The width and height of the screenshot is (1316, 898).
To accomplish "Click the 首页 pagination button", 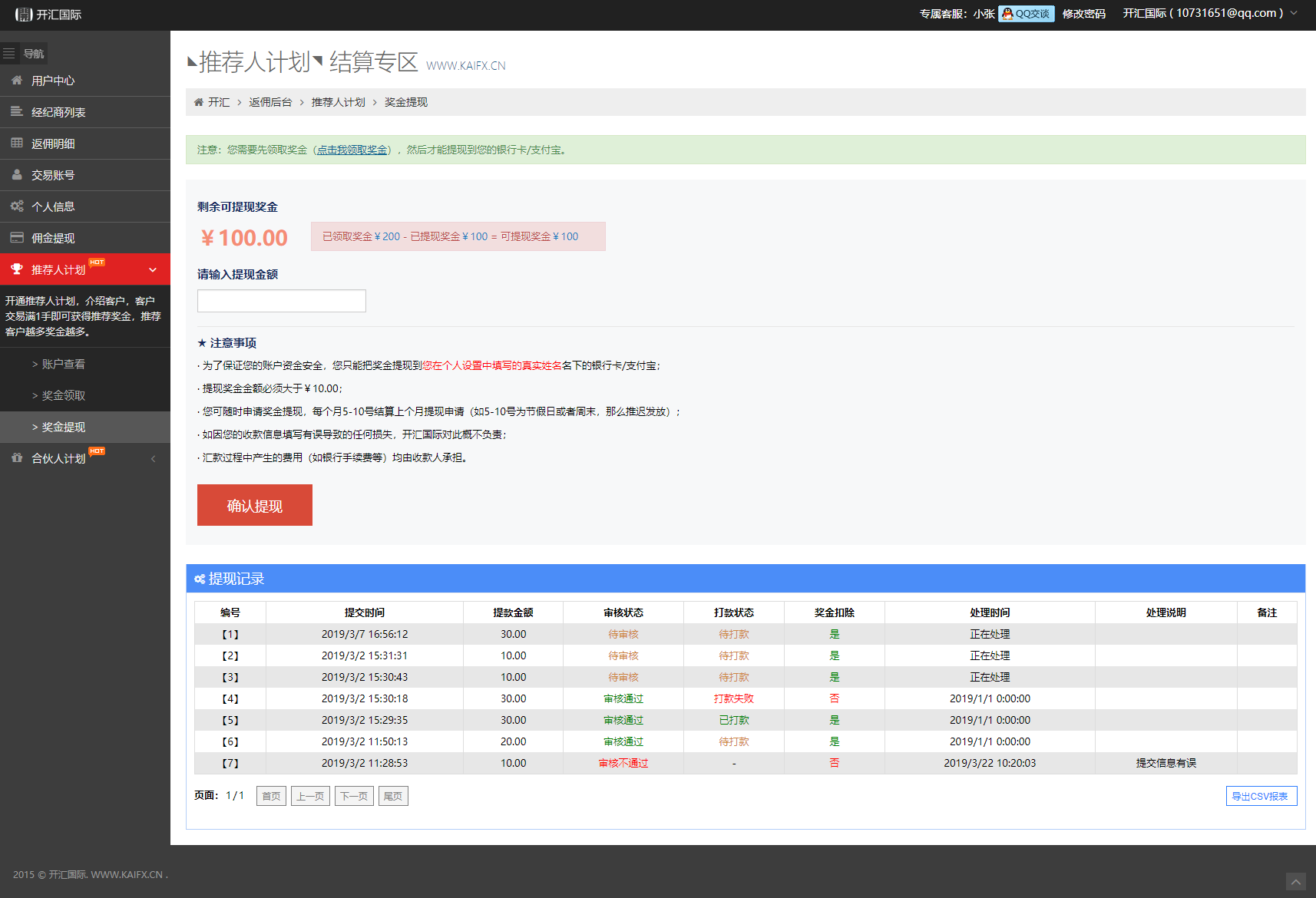I will click(271, 796).
